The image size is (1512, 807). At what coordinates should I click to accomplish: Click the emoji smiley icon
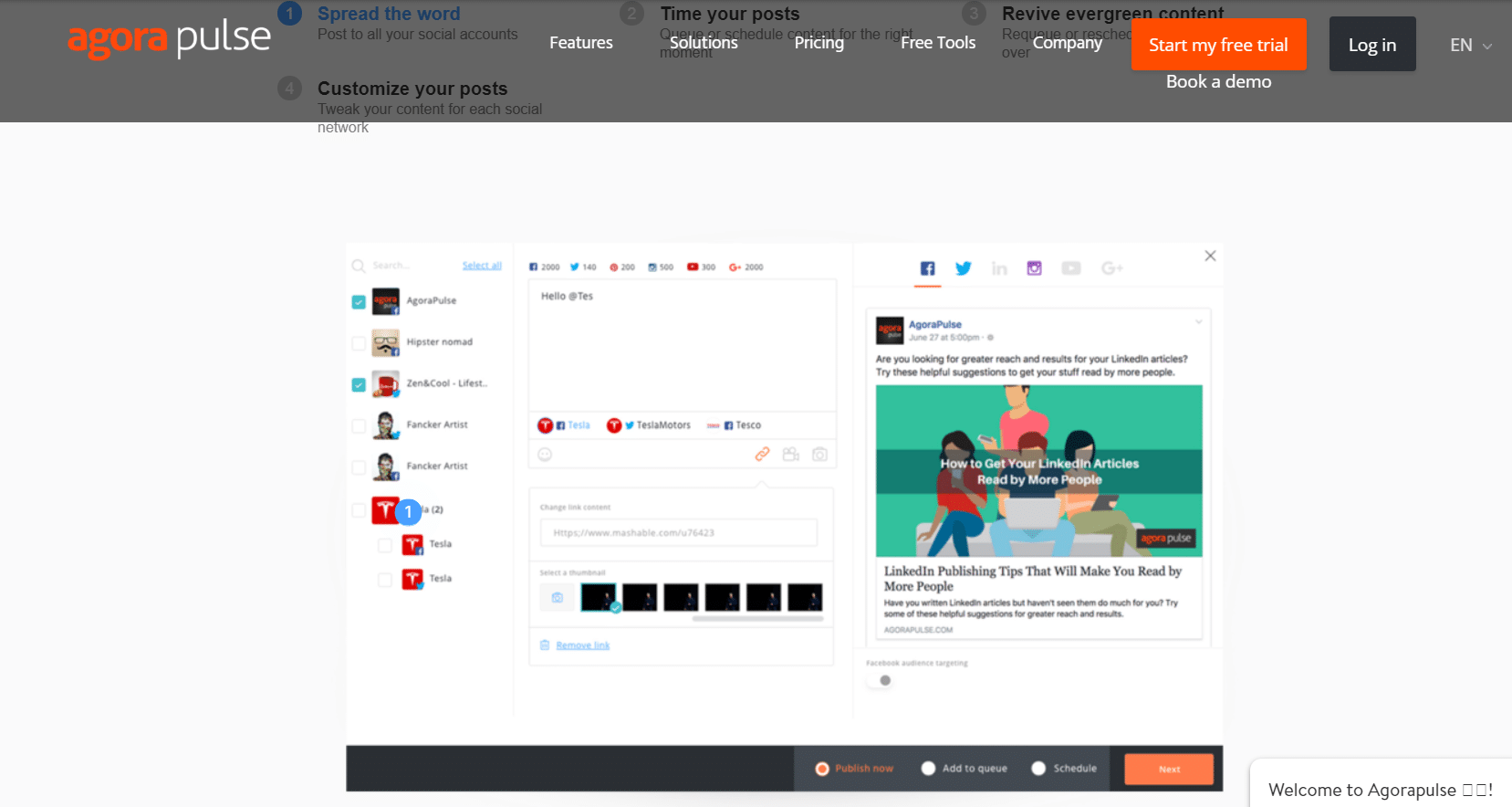[x=545, y=455]
